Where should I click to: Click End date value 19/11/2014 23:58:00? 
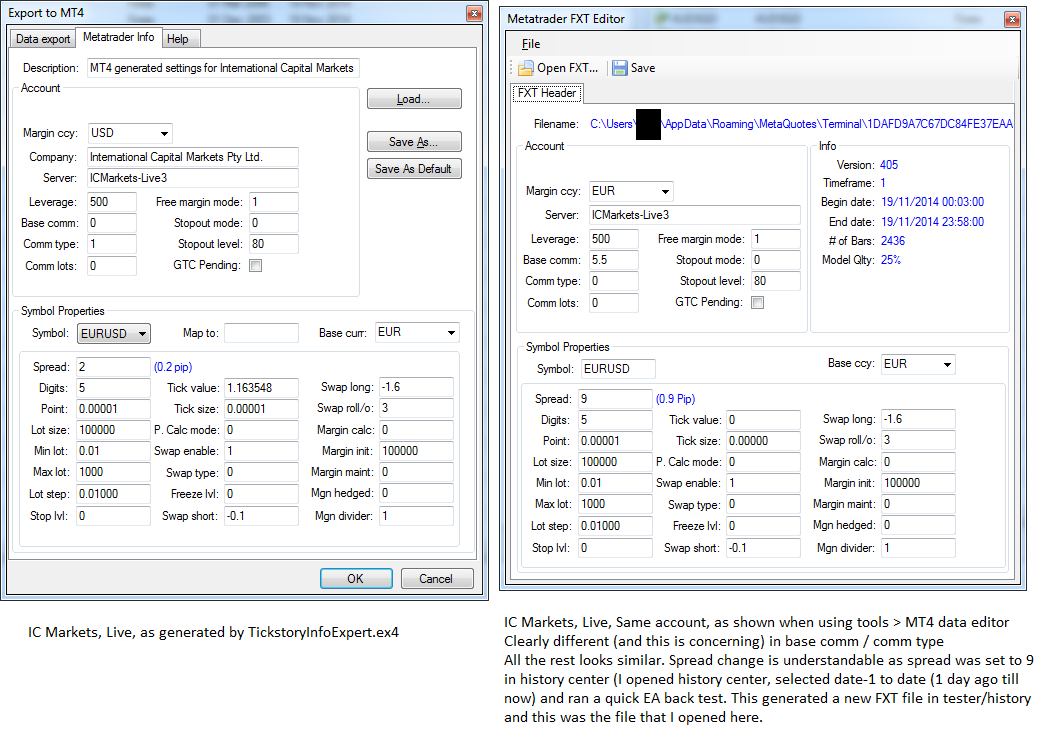[932, 222]
